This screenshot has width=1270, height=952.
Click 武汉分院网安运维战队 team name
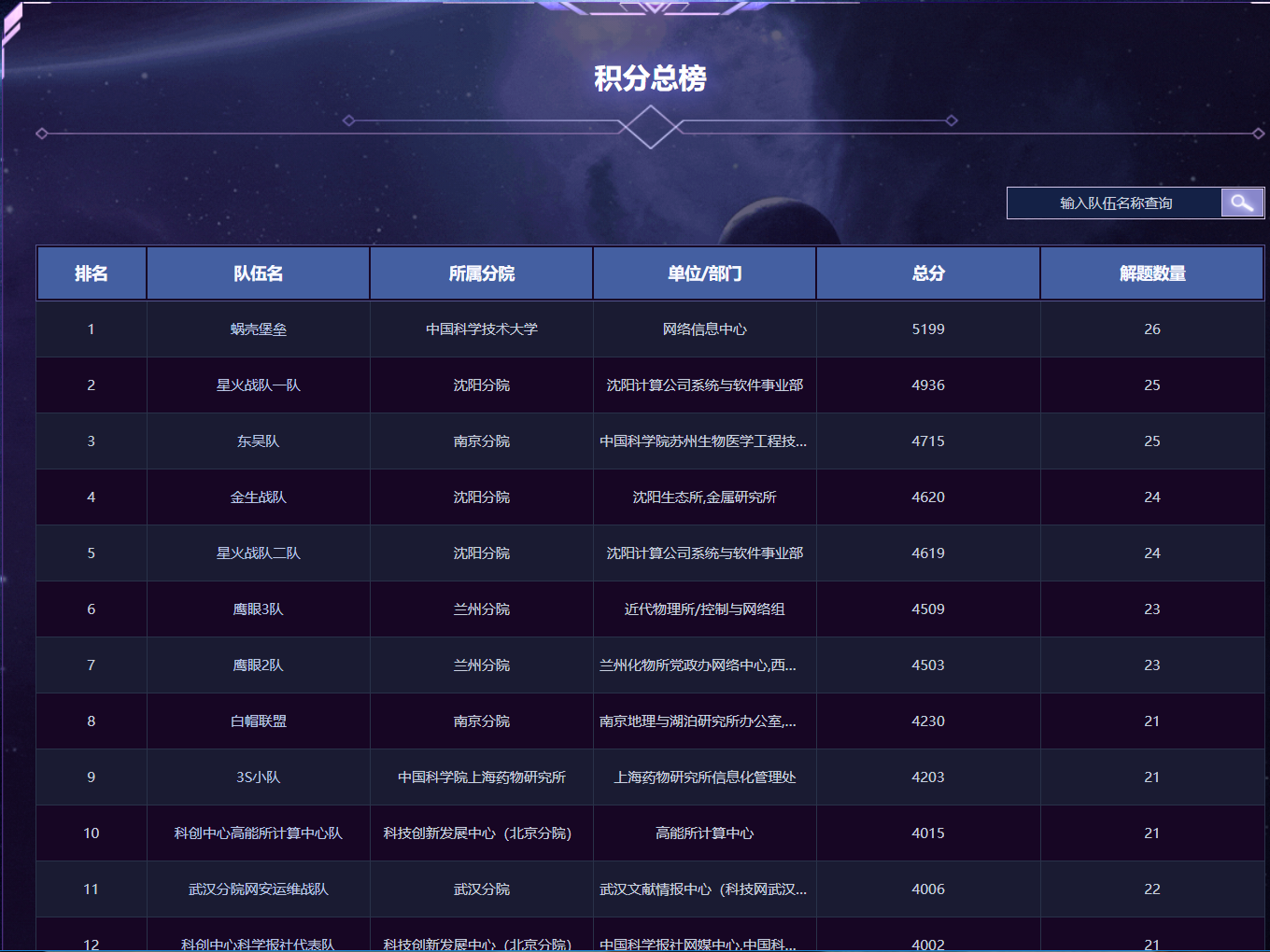[259, 889]
